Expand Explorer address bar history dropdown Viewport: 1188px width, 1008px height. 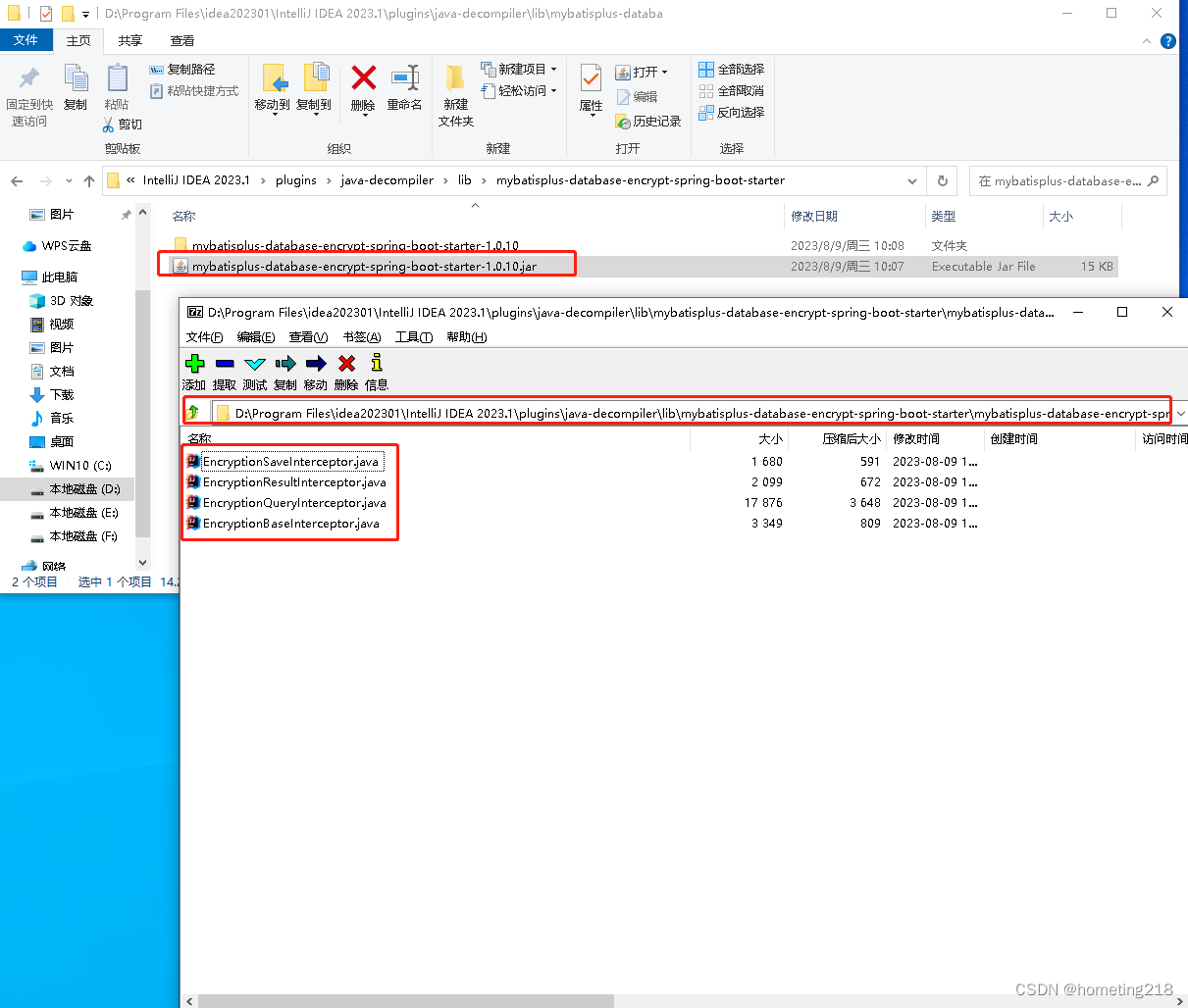[x=912, y=180]
